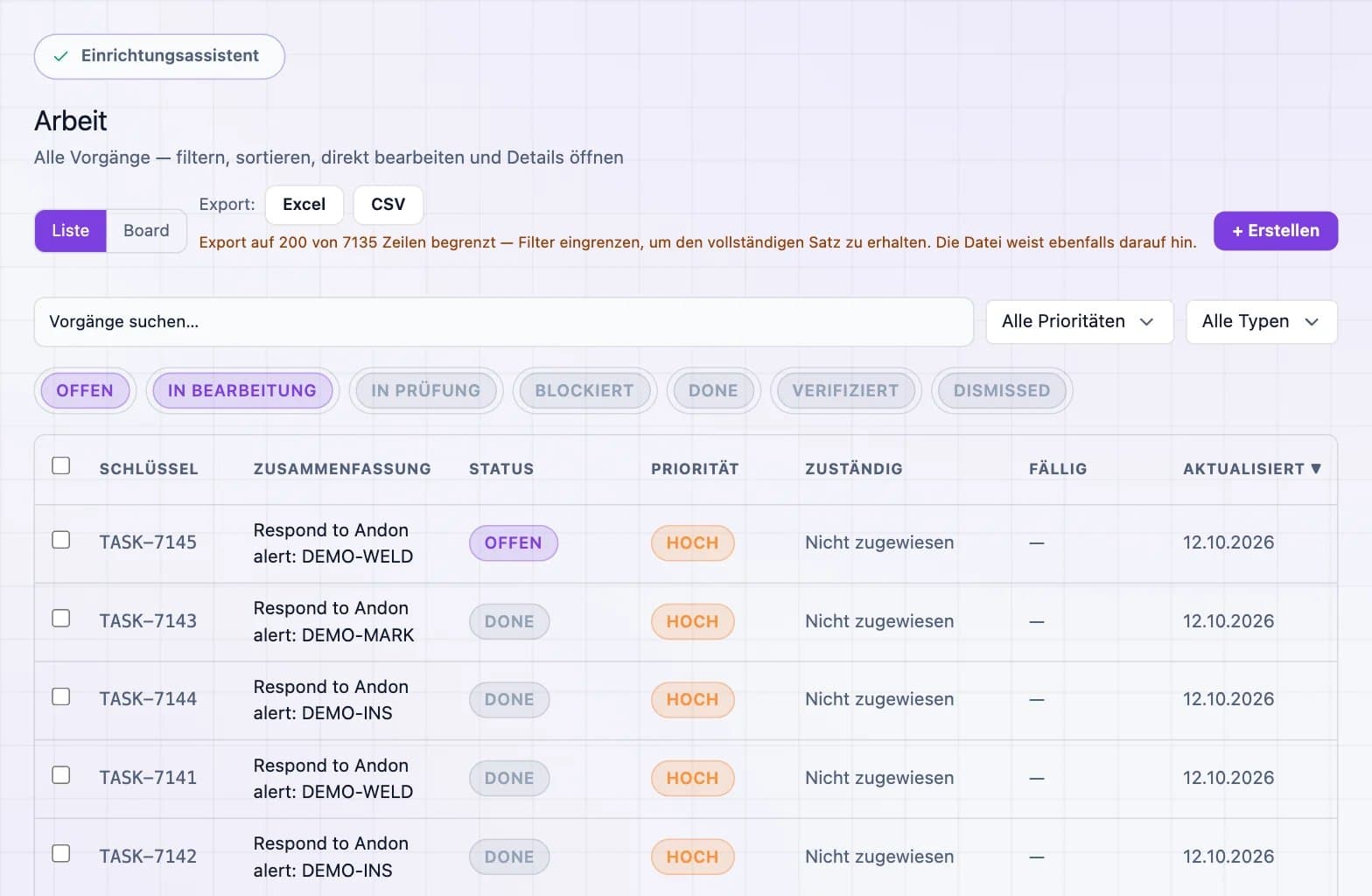Sort by the FÄLLIG column header

[x=1058, y=469]
